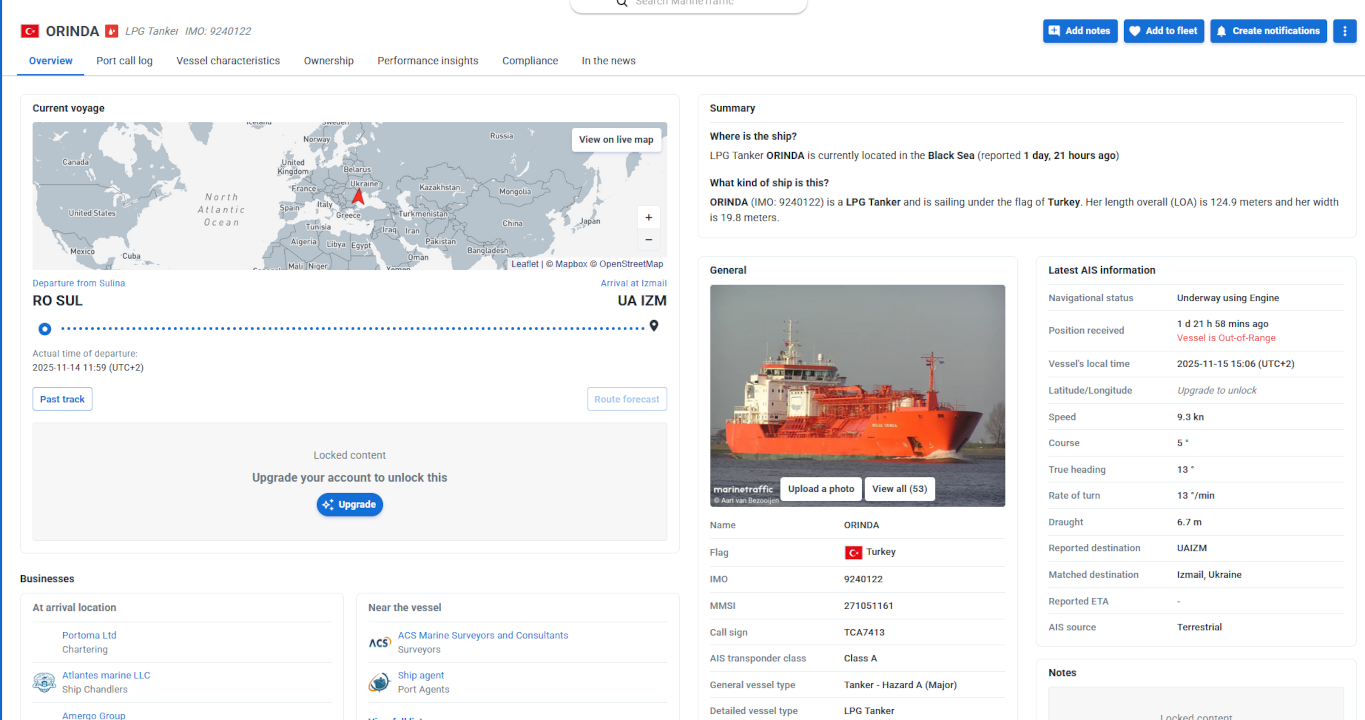
Task: Zoom in on the voyage map
Action: point(649,217)
